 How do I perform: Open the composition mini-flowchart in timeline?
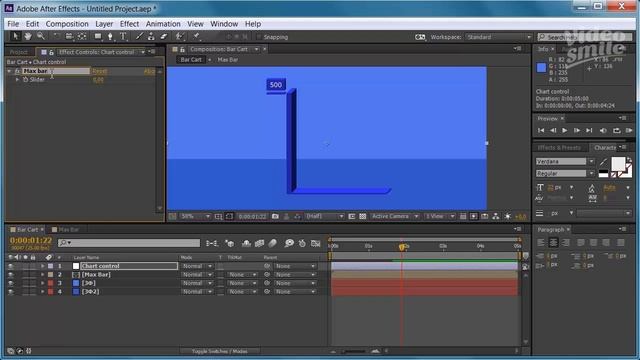[212, 243]
